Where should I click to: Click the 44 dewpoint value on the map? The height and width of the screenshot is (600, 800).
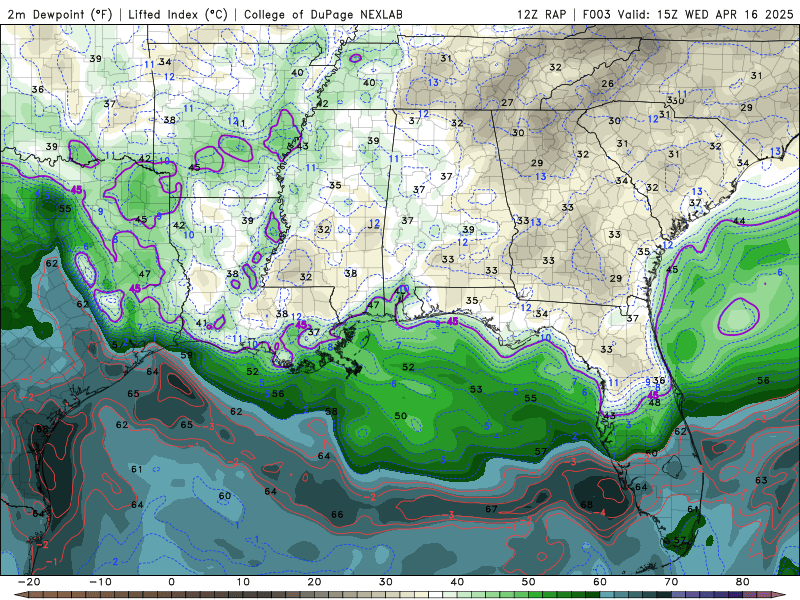click(x=739, y=221)
